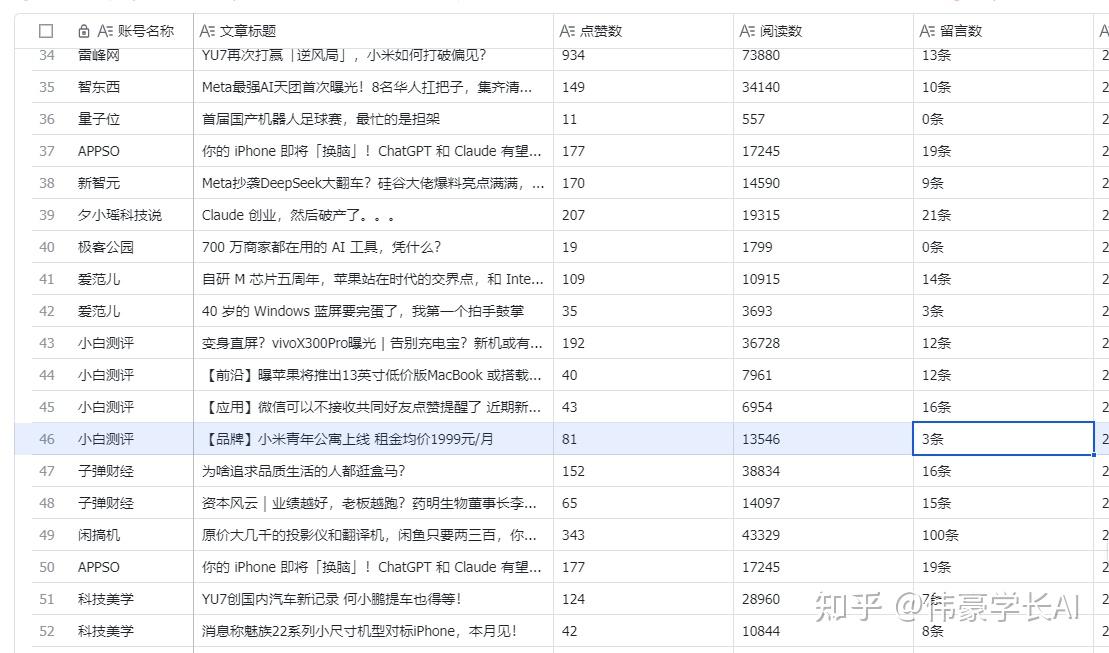
Task: Click the lock icon beside 账号名称 header
Action: [83, 31]
